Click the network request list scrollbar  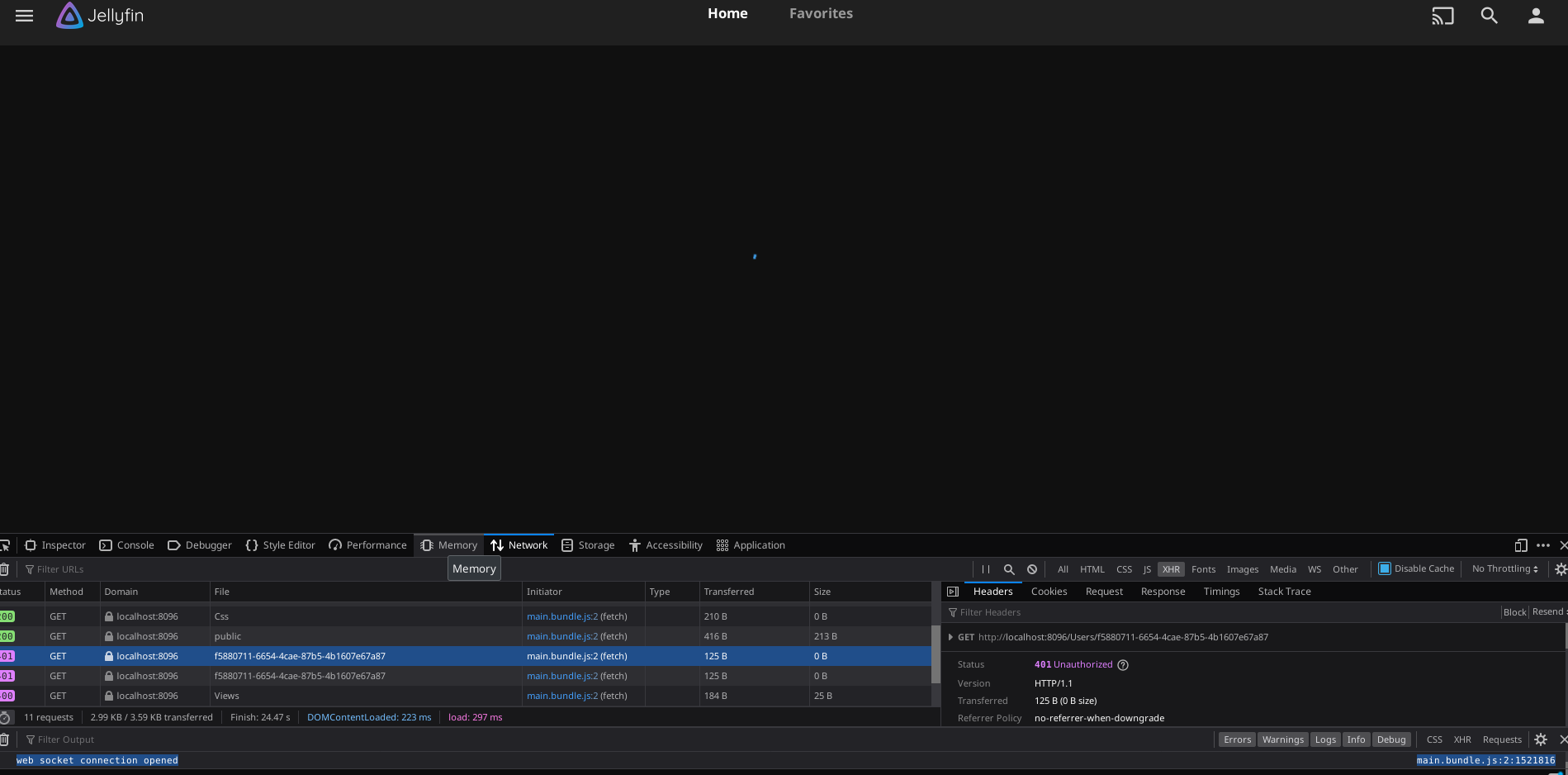[936, 654]
